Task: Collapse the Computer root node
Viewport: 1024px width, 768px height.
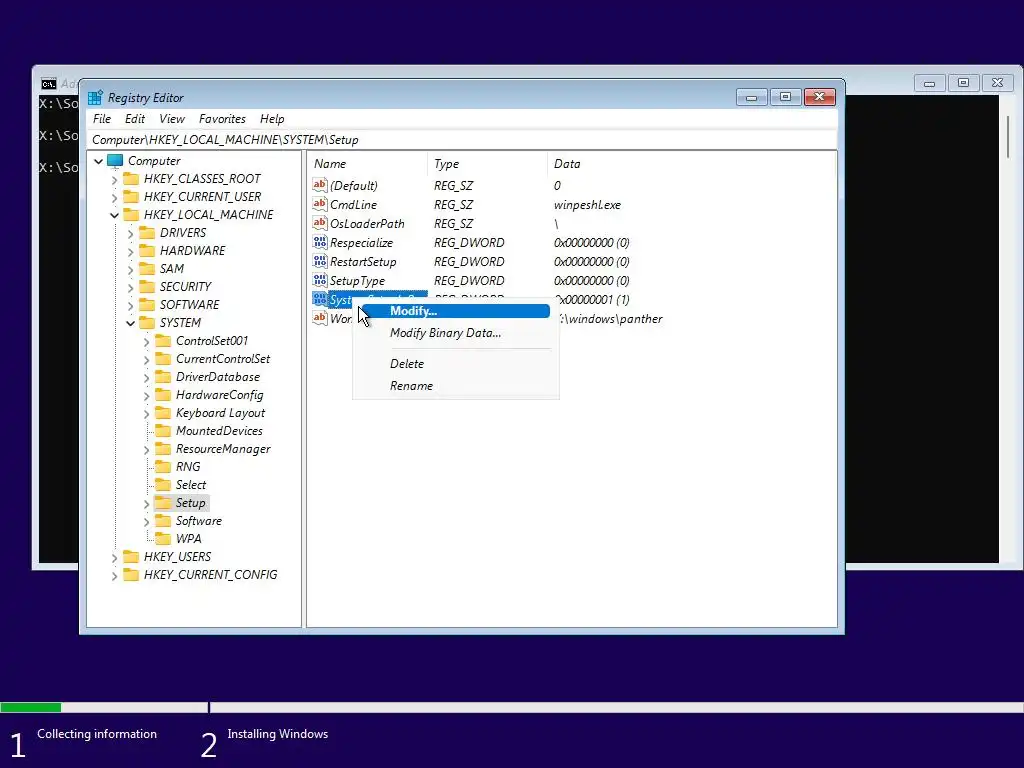Action: click(x=99, y=161)
